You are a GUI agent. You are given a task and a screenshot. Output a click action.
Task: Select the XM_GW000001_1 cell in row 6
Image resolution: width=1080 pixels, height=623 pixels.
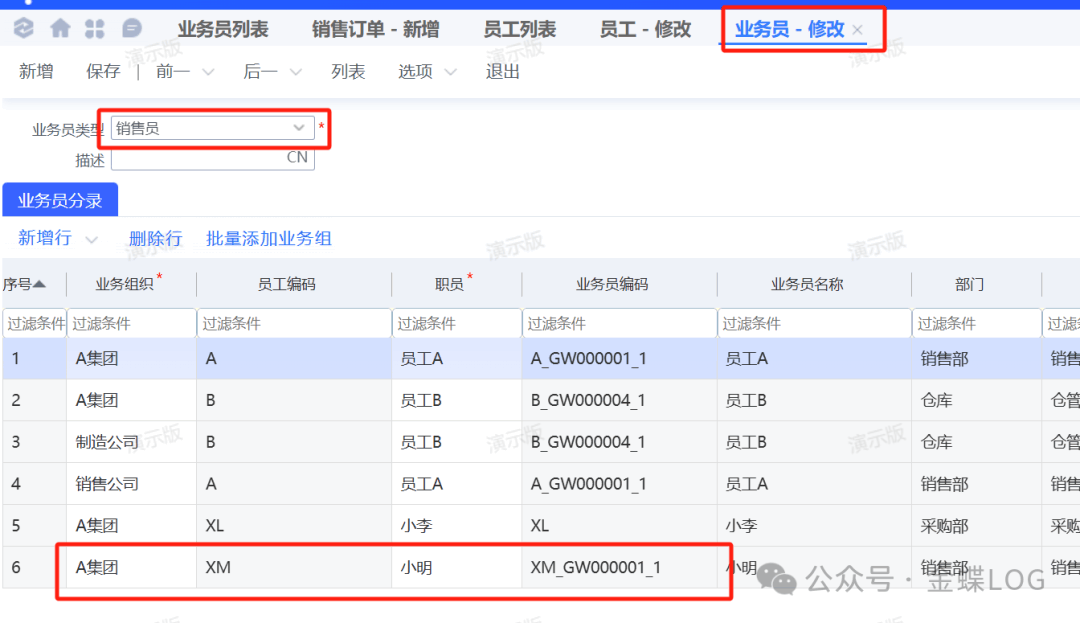pyautogui.click(x=596, y=567)
